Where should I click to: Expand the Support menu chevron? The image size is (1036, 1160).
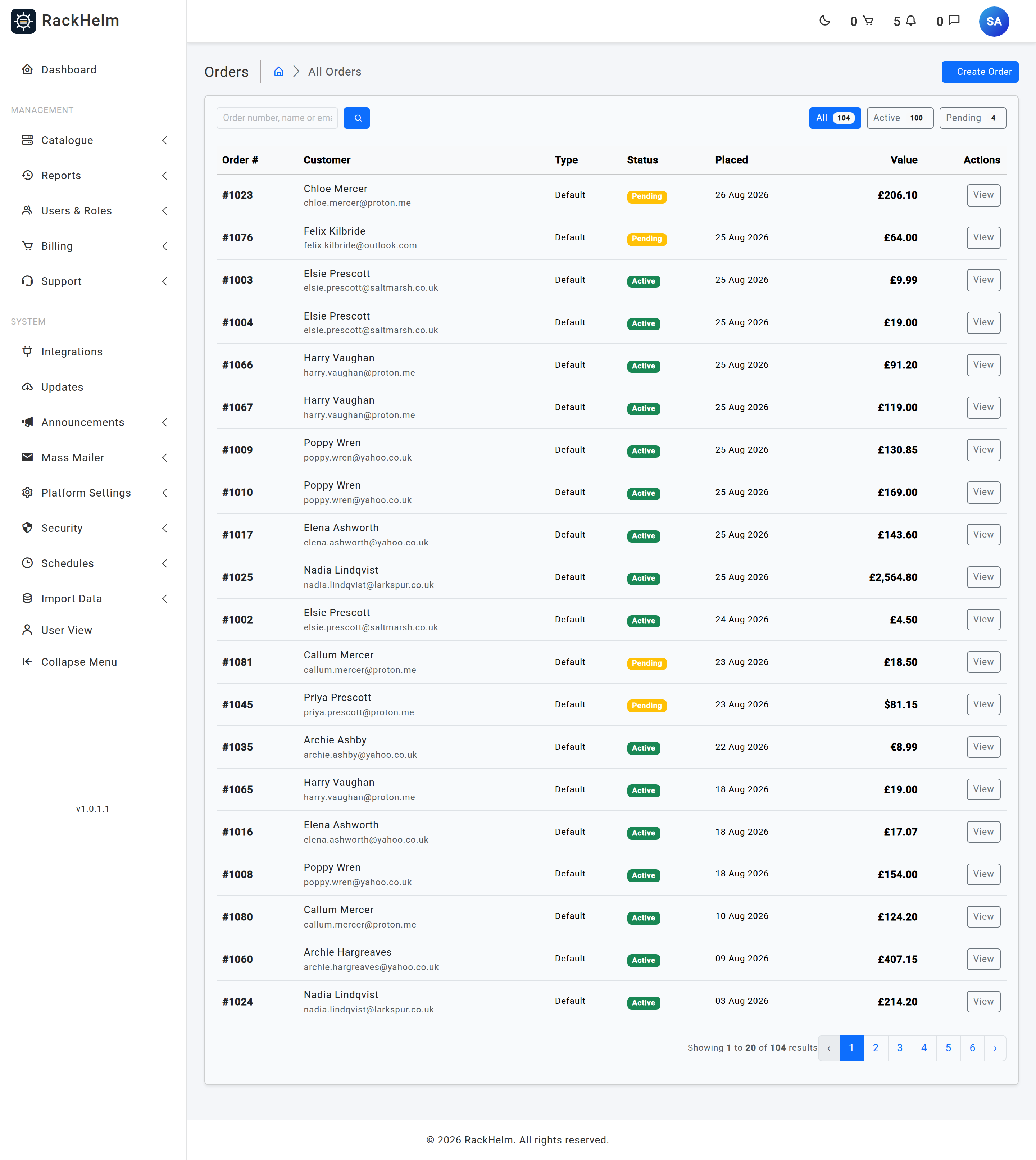[x=164, y=281]
